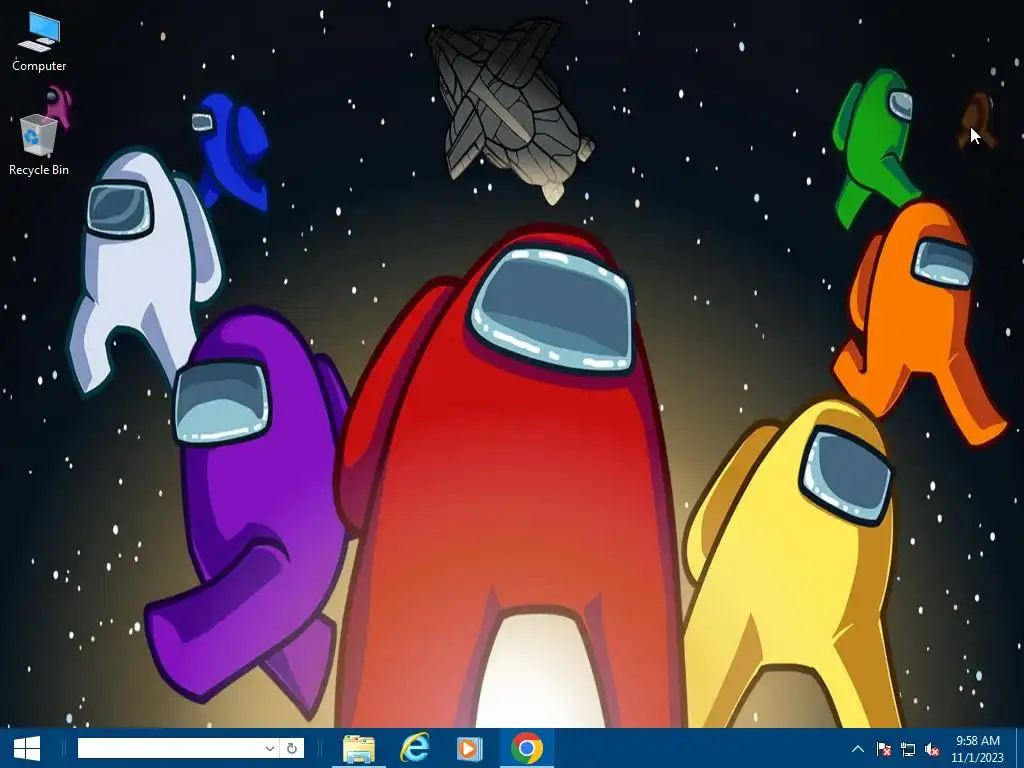Select the Recycle Bin desktop icon
The width and height of the screenshot is (1024, 768).
click(39, 145)
